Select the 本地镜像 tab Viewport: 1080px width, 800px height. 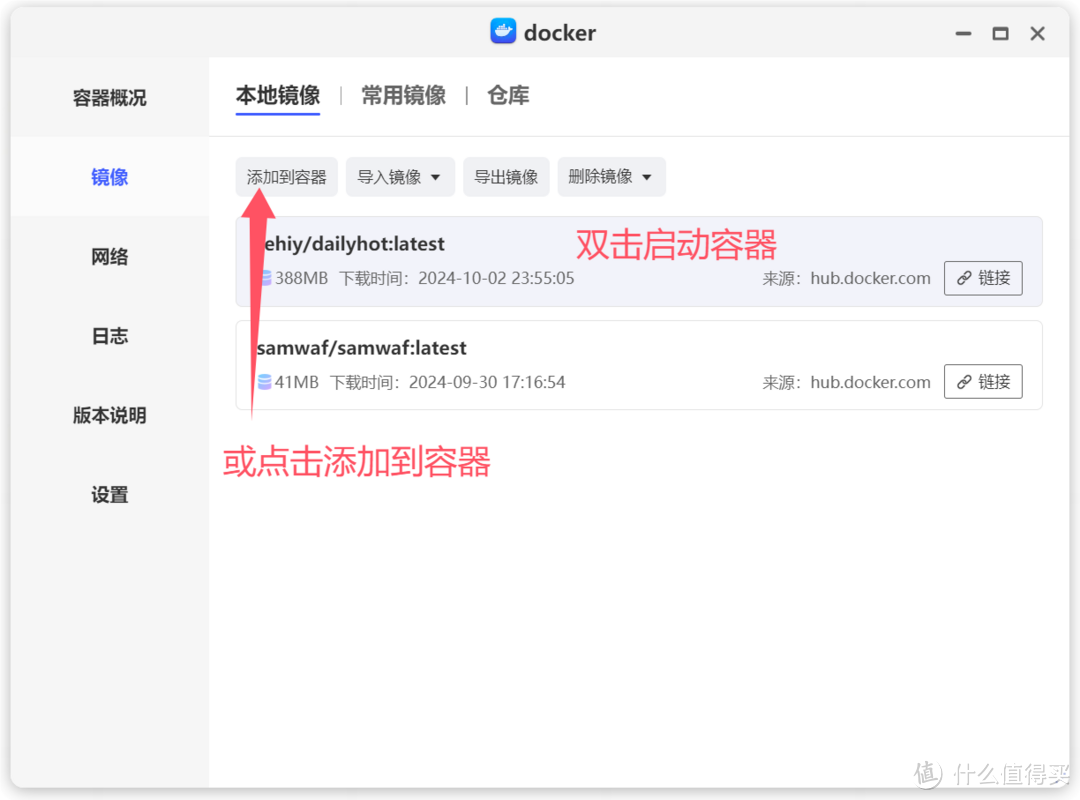point(277,95)
